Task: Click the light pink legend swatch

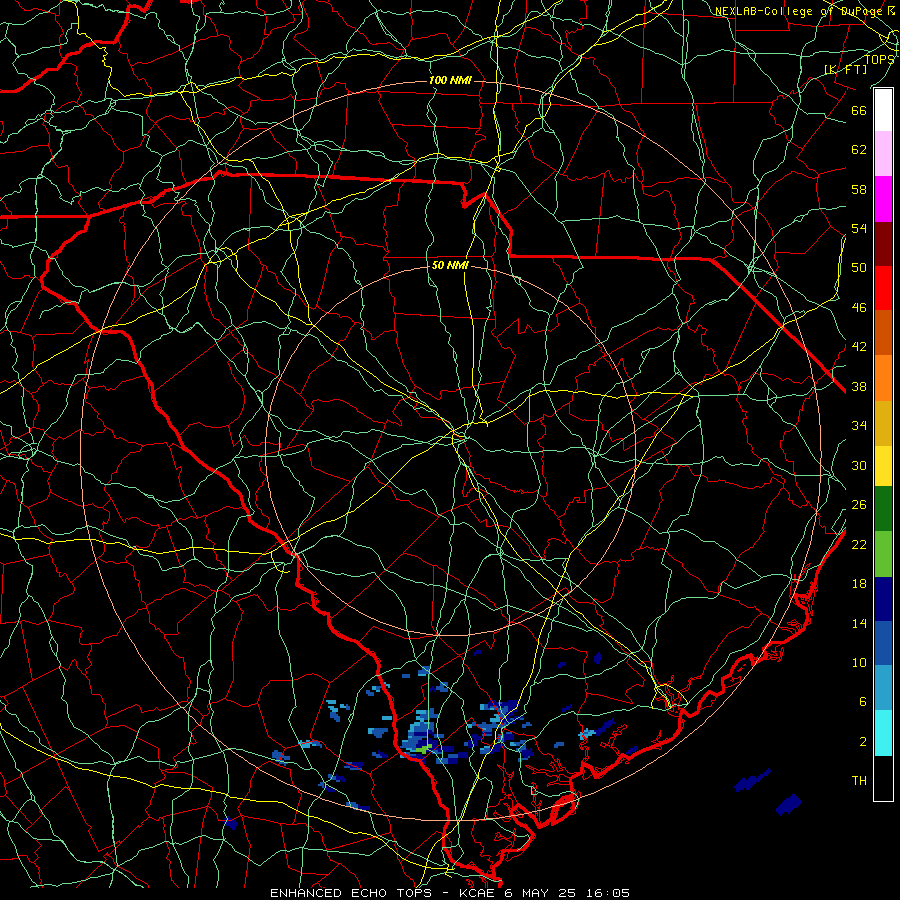Action: [x=883, y=153]
